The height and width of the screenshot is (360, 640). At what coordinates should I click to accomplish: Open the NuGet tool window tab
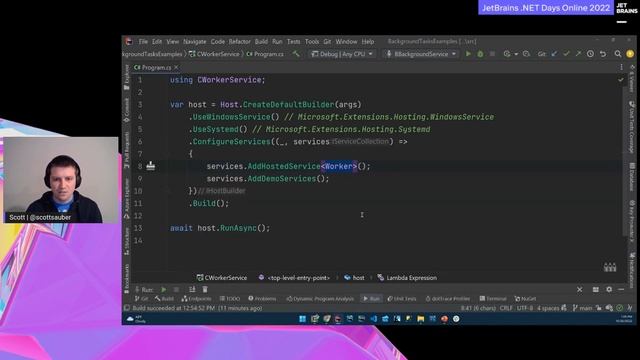point(525,299)
